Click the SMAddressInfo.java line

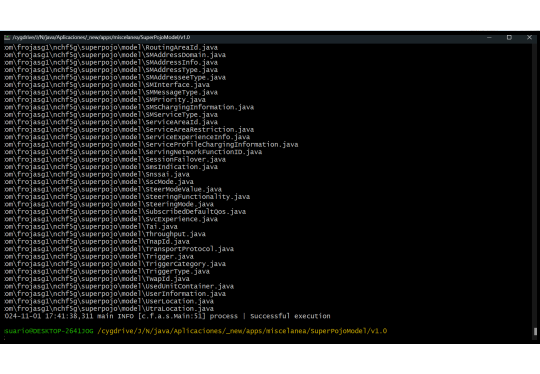pos(111,63)
